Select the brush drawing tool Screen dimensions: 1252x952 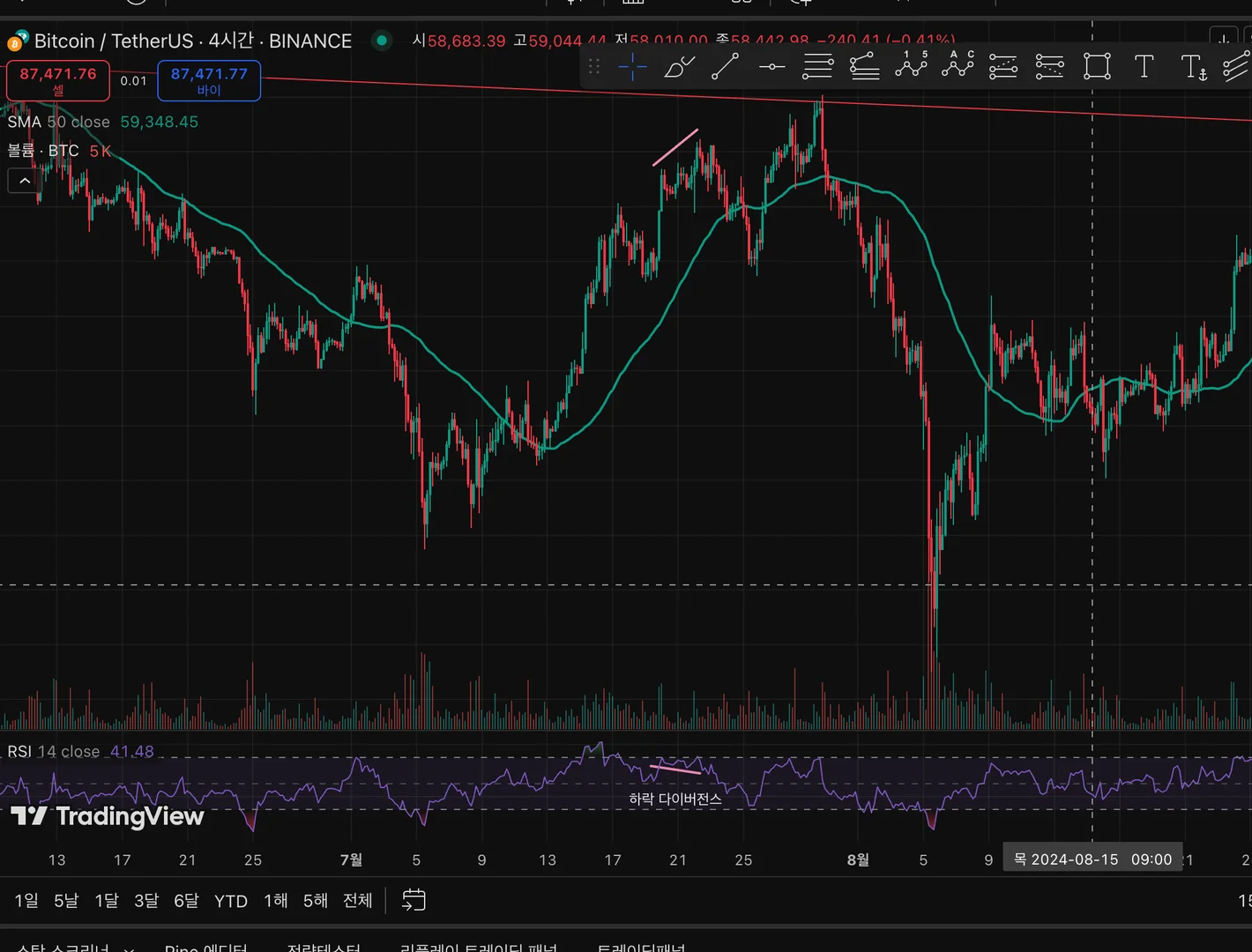(x=679, y=66)
